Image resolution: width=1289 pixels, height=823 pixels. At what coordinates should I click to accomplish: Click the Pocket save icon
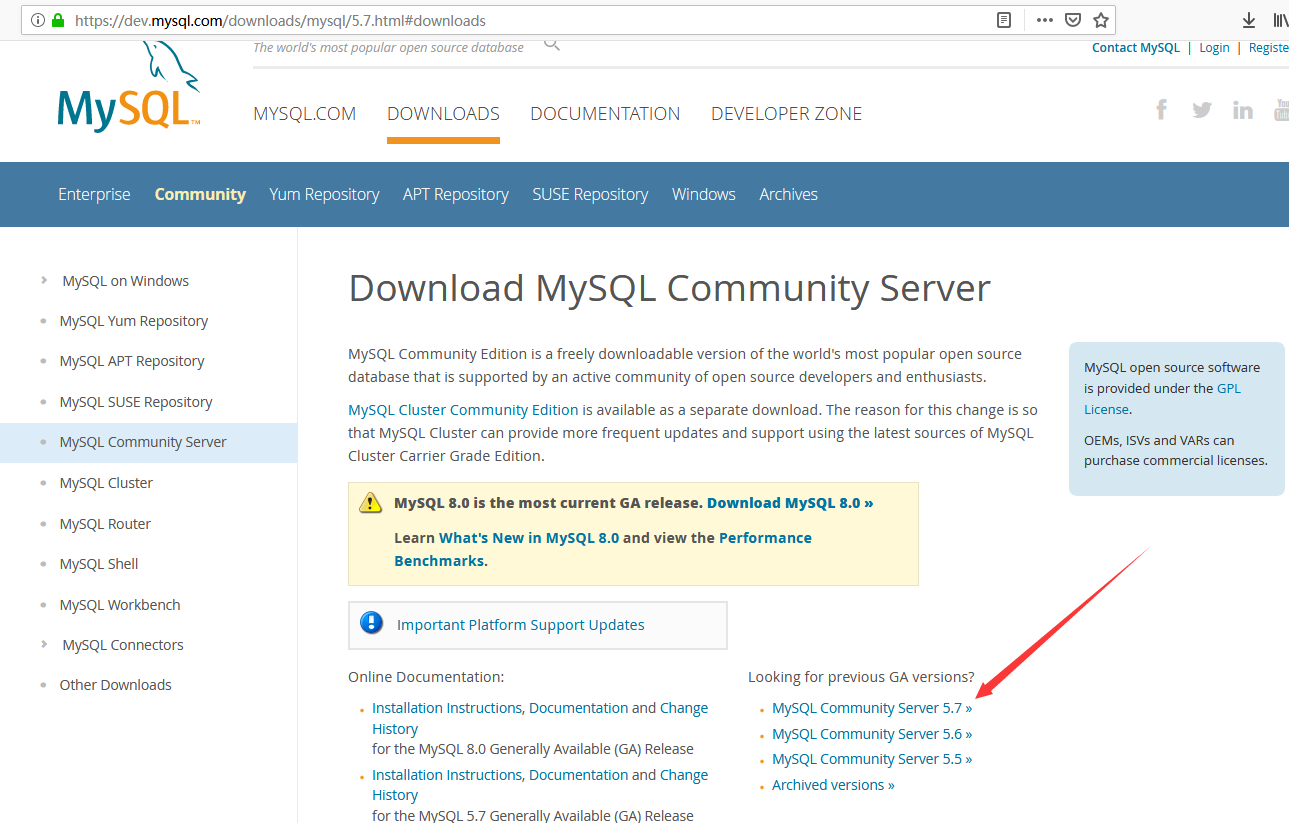[x=1073, y=20]
